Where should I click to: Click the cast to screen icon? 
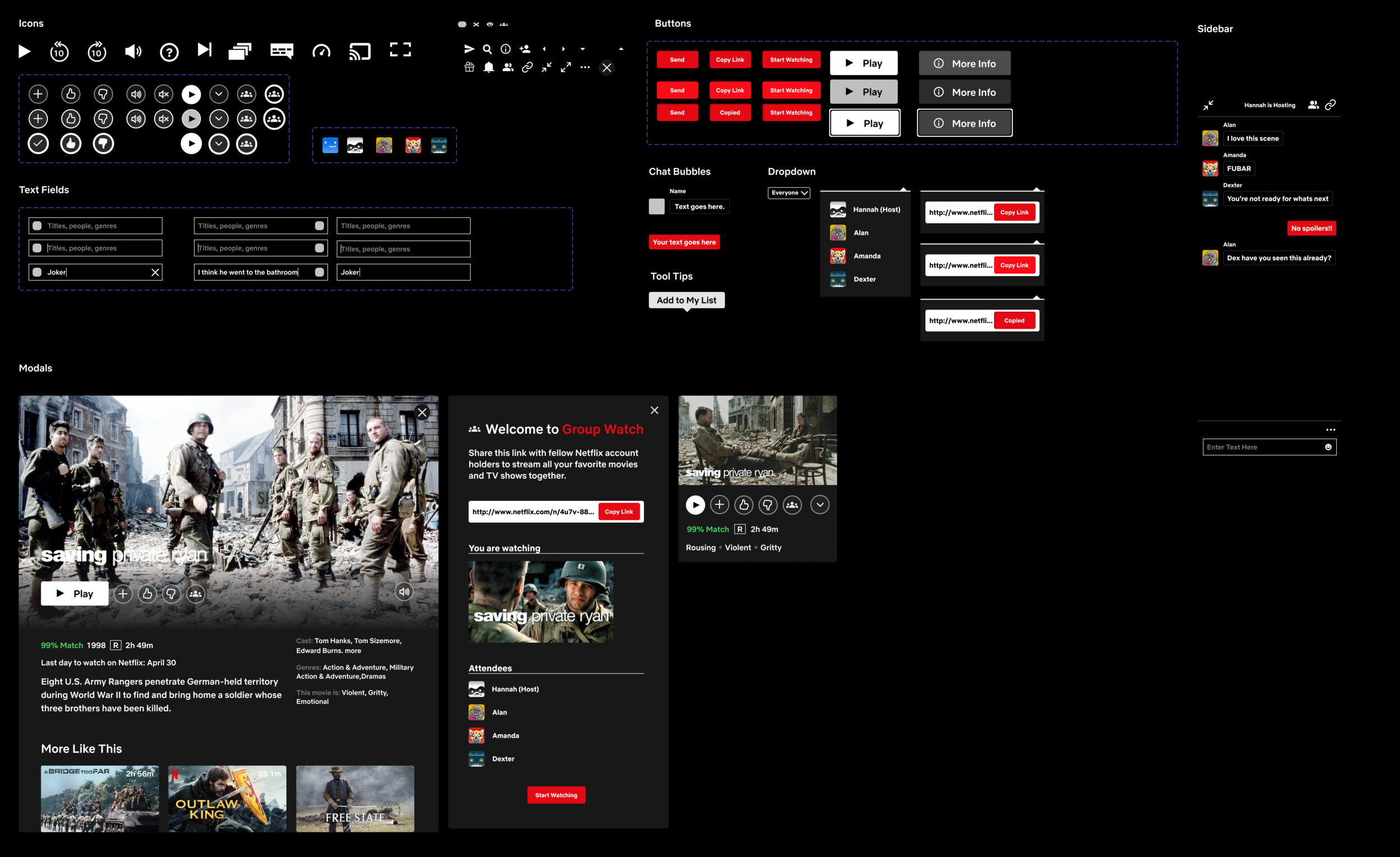pos(360,52)
